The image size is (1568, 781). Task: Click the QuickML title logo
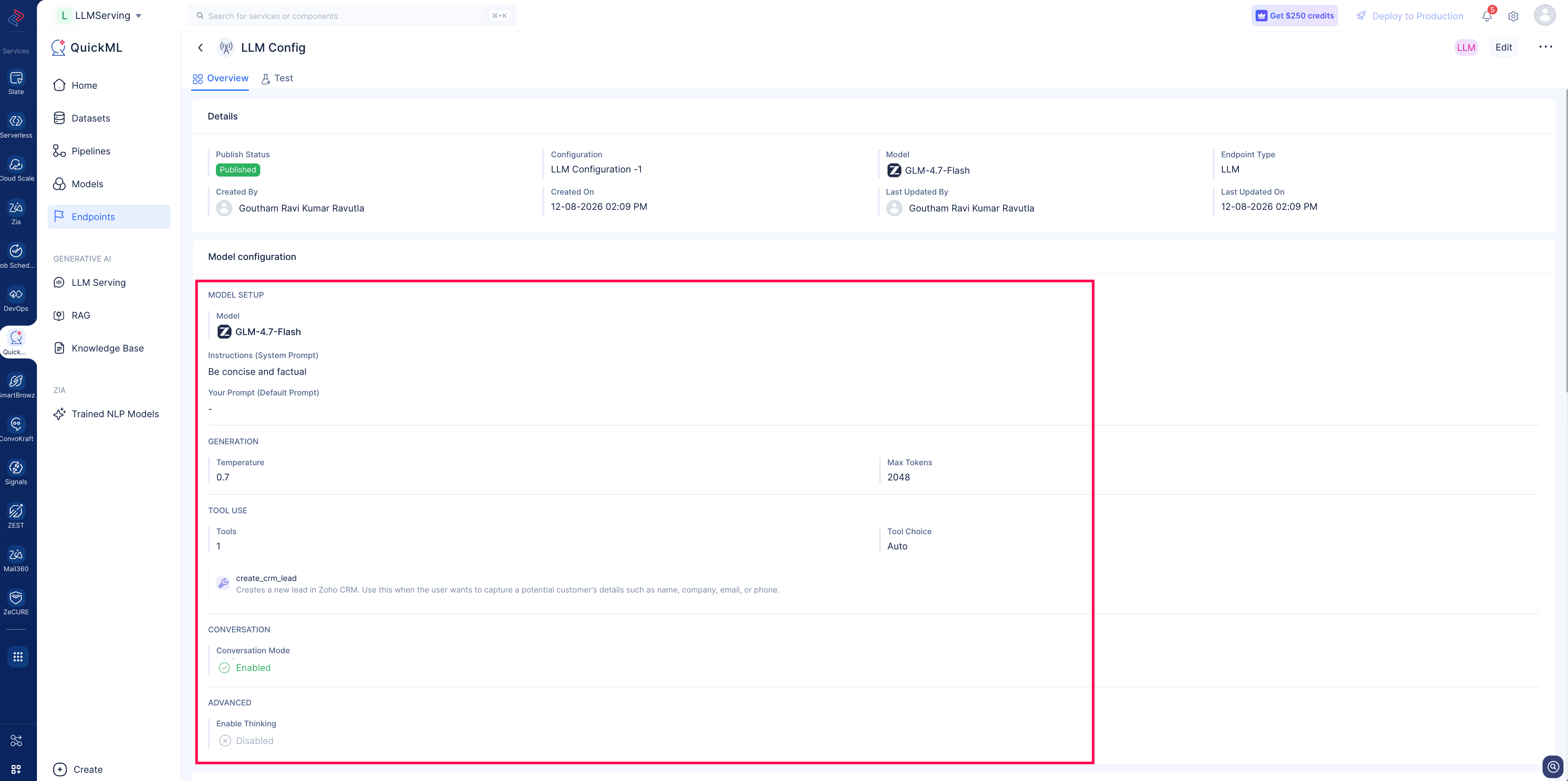click(87, 48)
